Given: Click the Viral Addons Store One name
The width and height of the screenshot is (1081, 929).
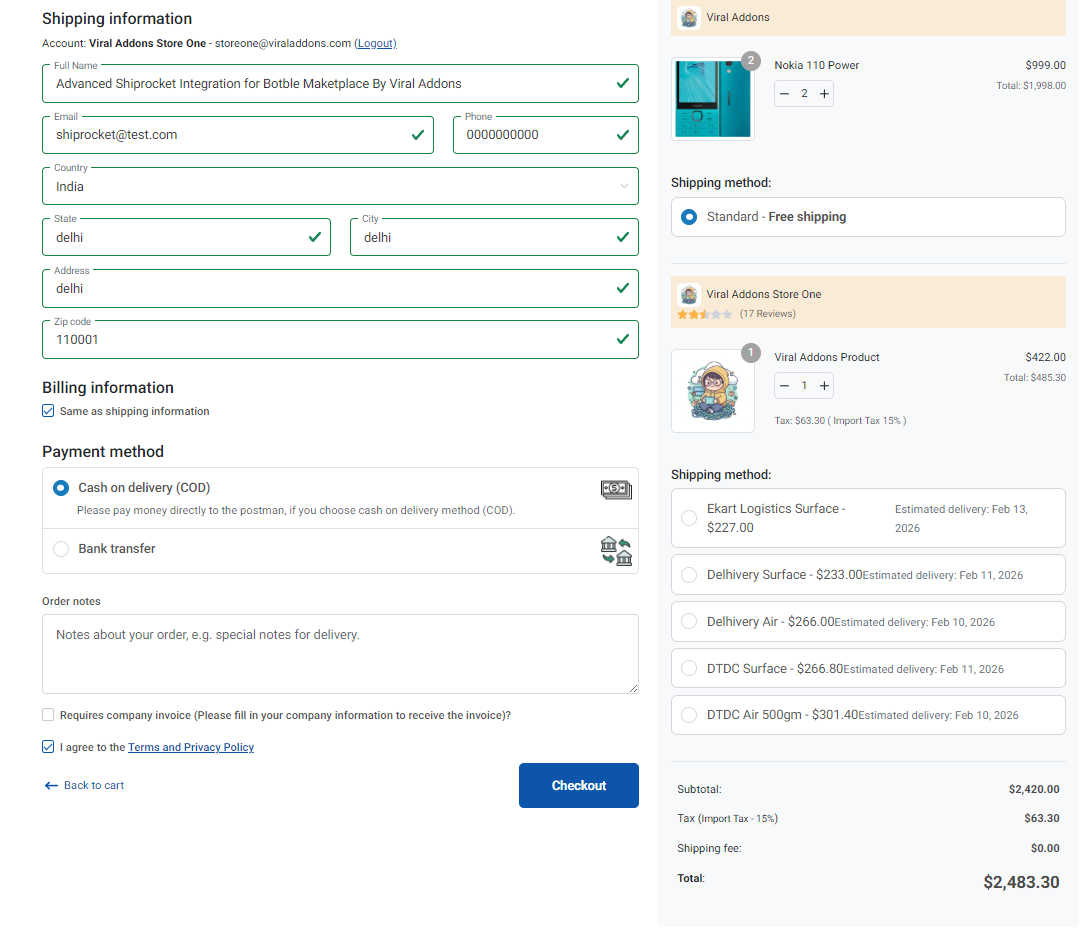Looking at the screenshot, I should coord(765,295).
